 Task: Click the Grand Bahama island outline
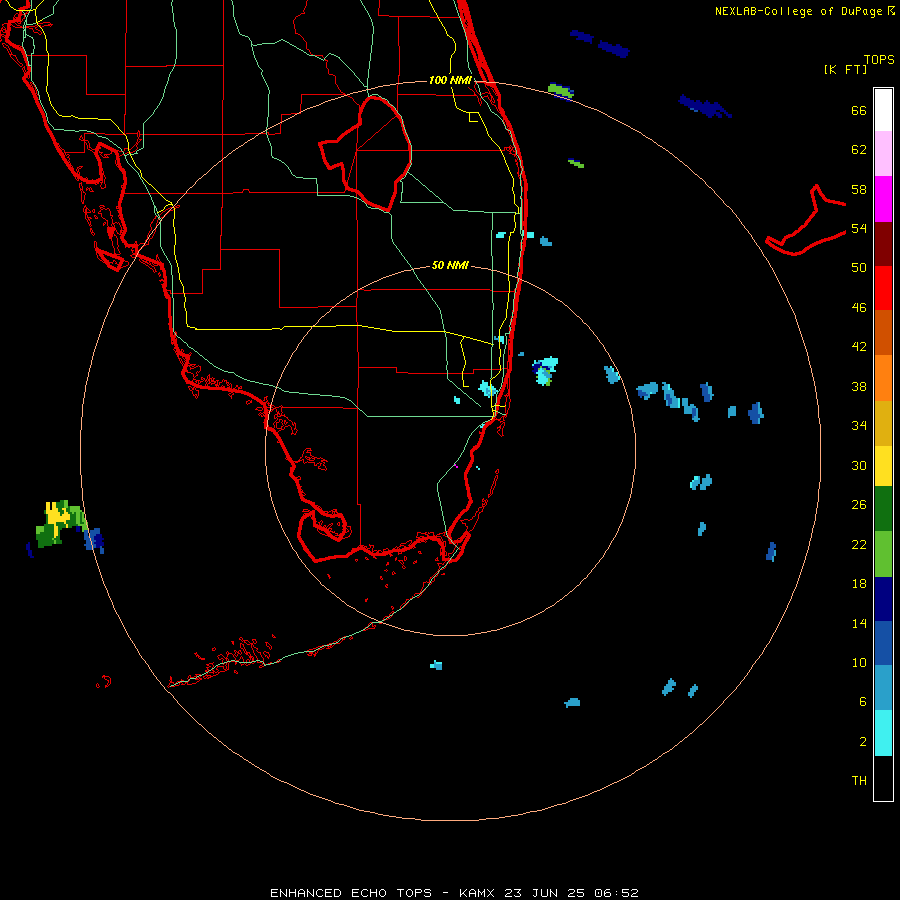[x=805, y=220]
